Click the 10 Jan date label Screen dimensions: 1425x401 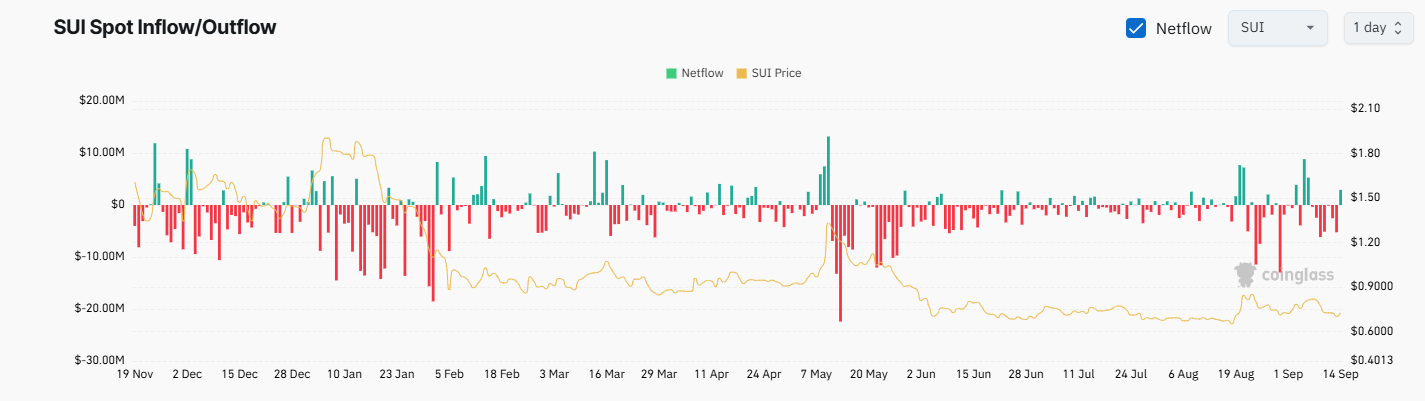coord(344,374)
